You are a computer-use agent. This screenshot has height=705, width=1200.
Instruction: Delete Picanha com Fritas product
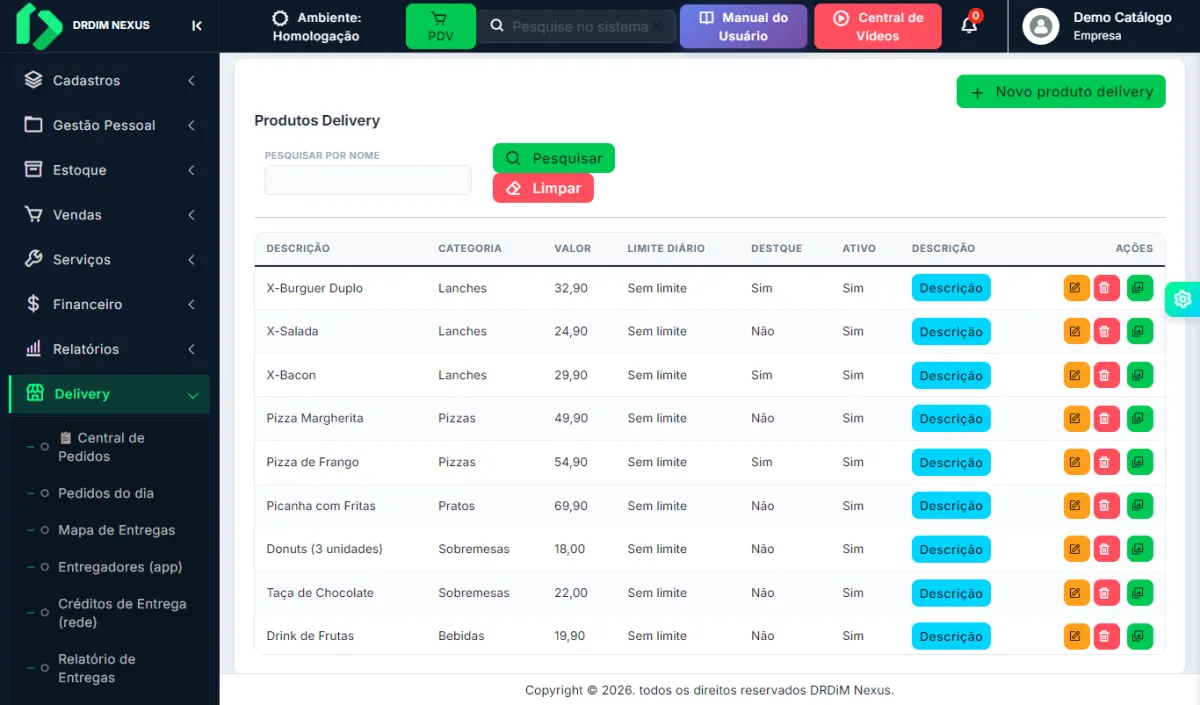(1106, 506)
